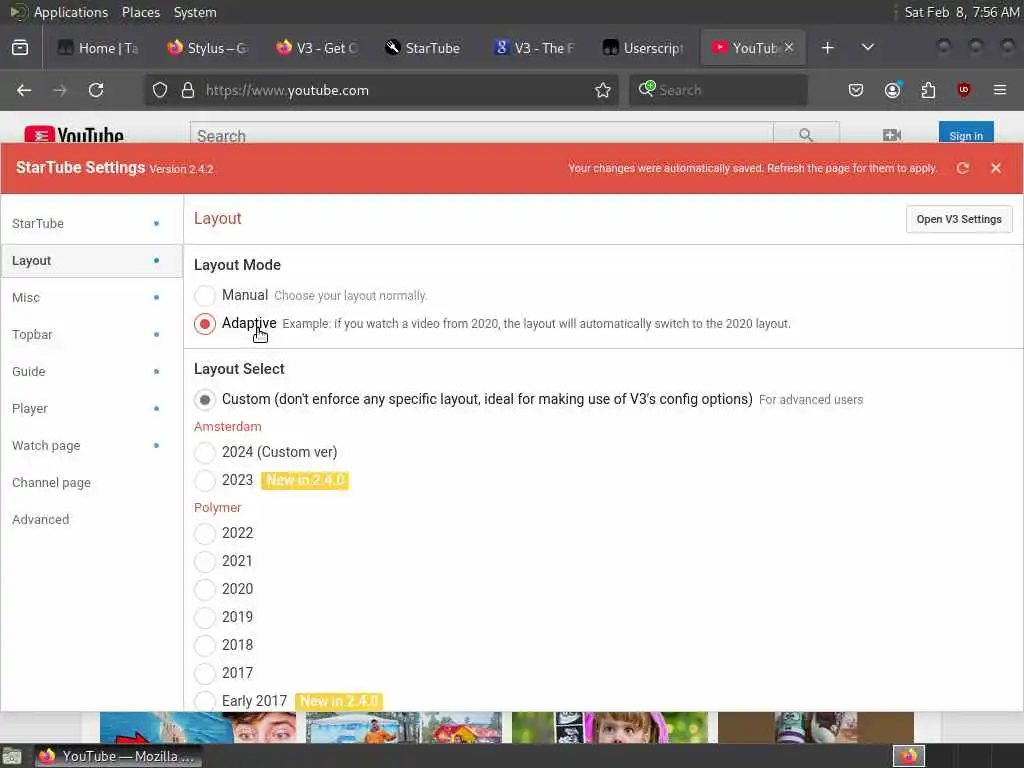Open the Firefox View icon

[x=20, y=48]
